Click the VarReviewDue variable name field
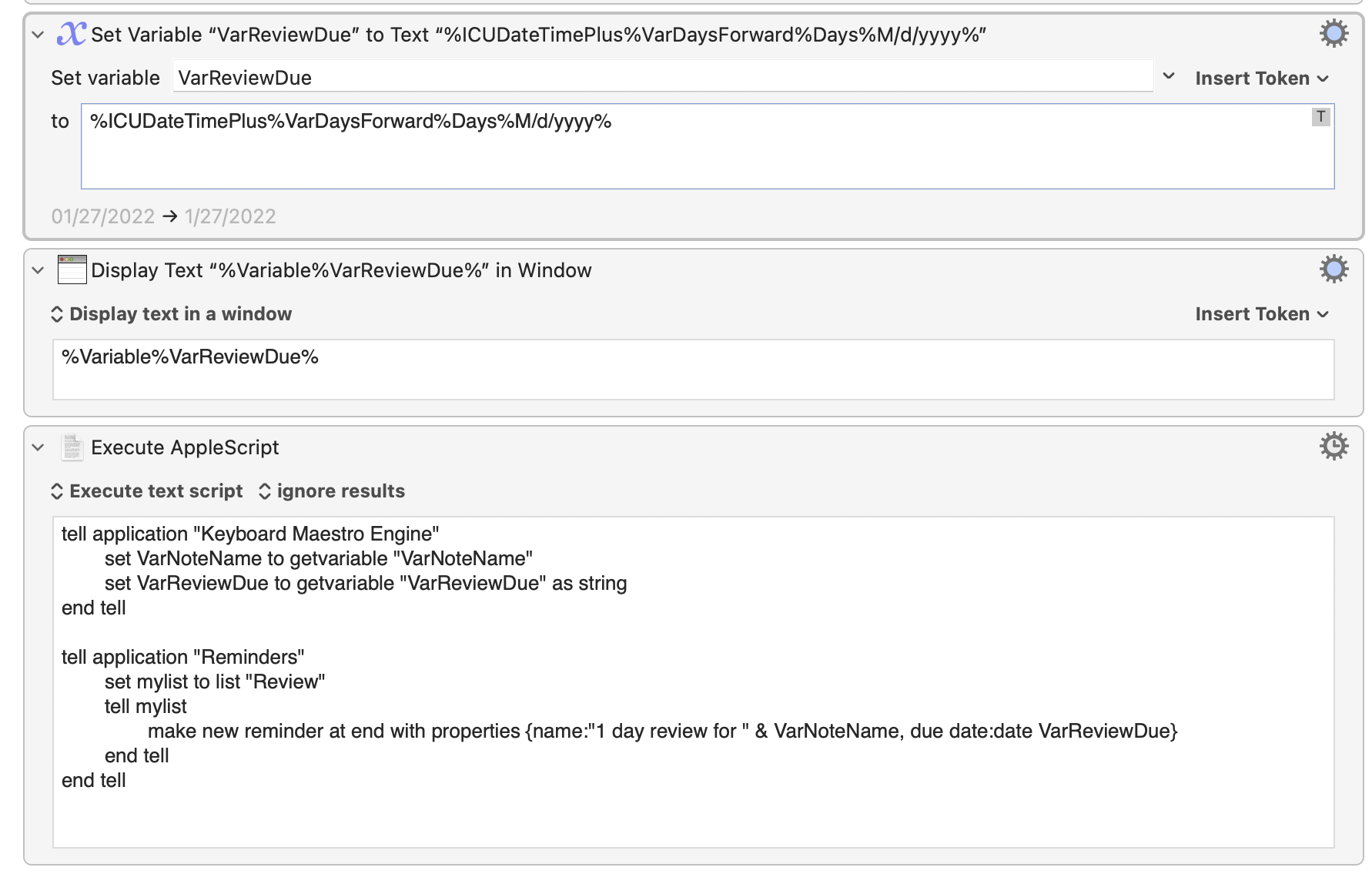 [663, 77]
